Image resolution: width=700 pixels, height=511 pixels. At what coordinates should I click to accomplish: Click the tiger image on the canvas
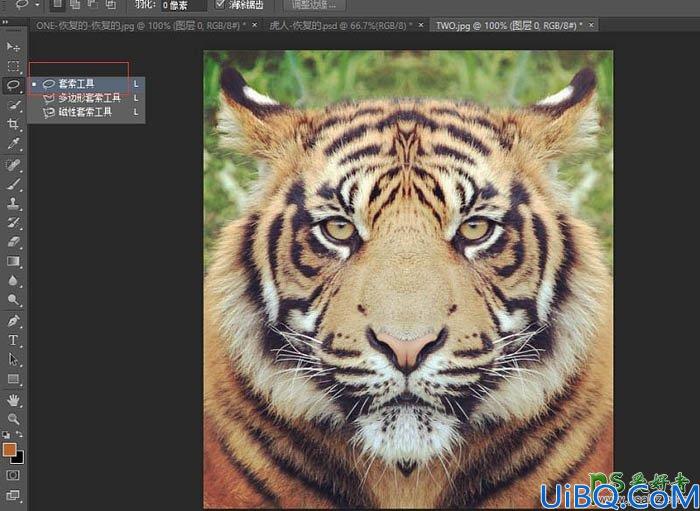408,279
